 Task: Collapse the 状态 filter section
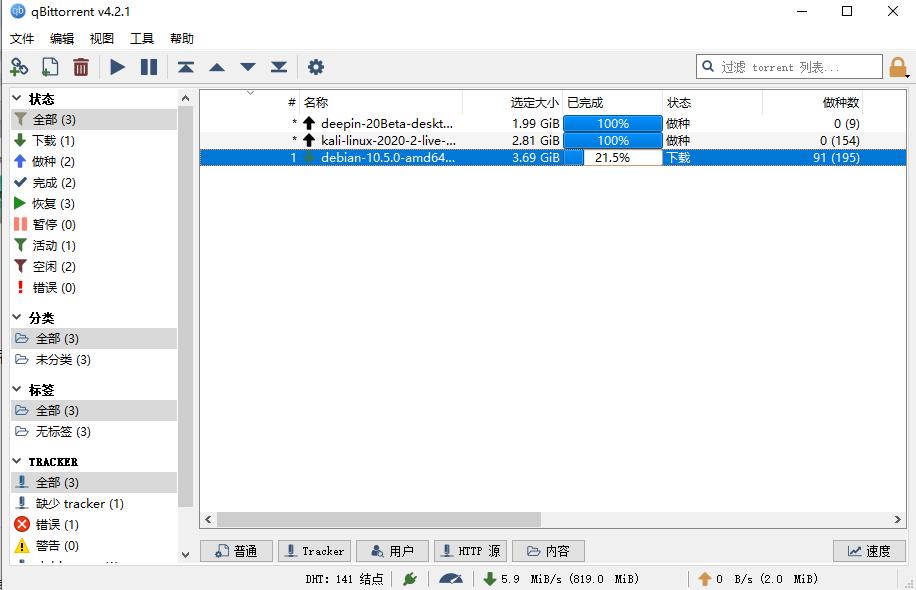click(18, 99)
